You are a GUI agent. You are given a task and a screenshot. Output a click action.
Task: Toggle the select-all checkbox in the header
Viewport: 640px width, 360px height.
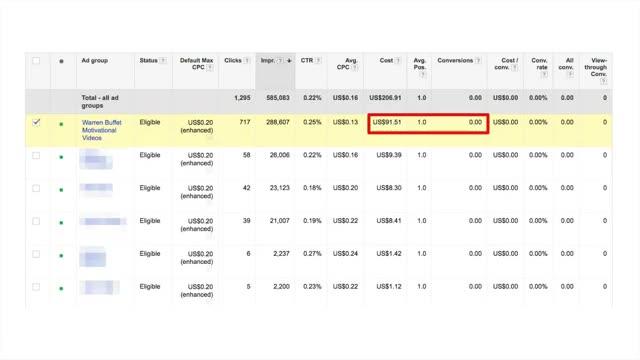(x=36, y=61)
